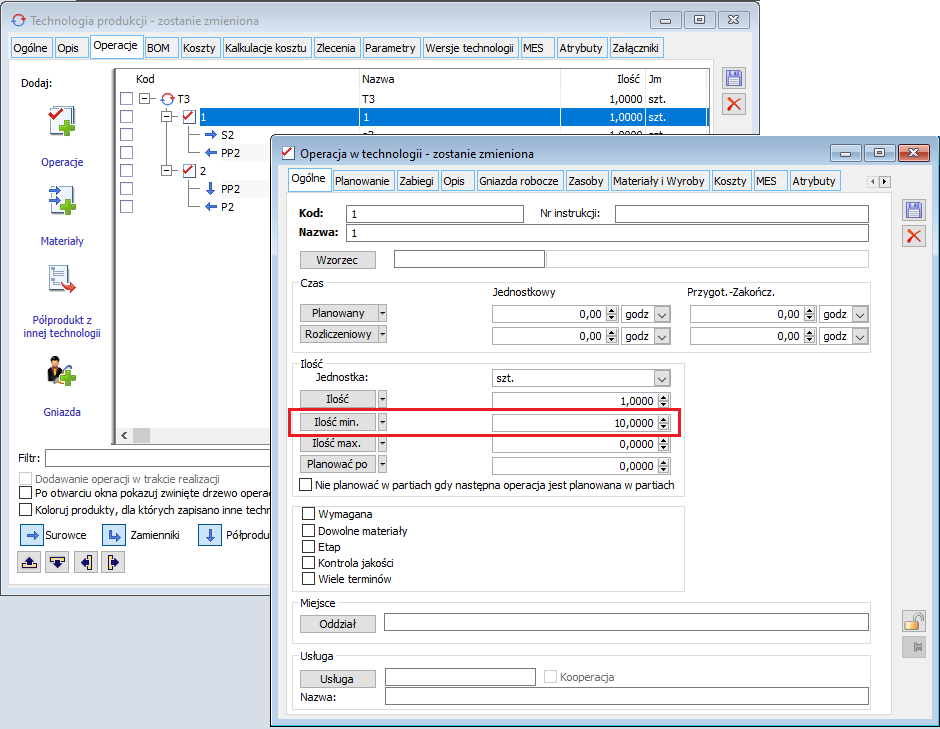Tick the row checkbox next to T3
940x729 pixels.
coord(126,99)
